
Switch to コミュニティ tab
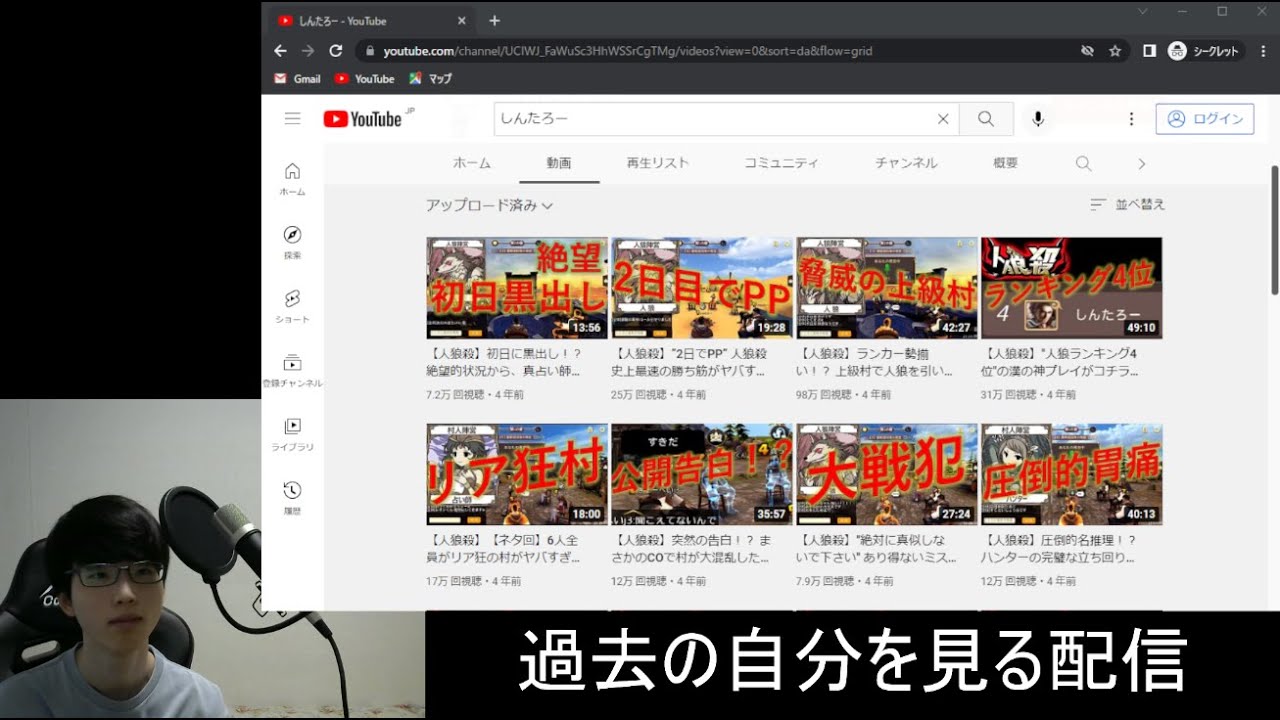[x=781, y=163]
